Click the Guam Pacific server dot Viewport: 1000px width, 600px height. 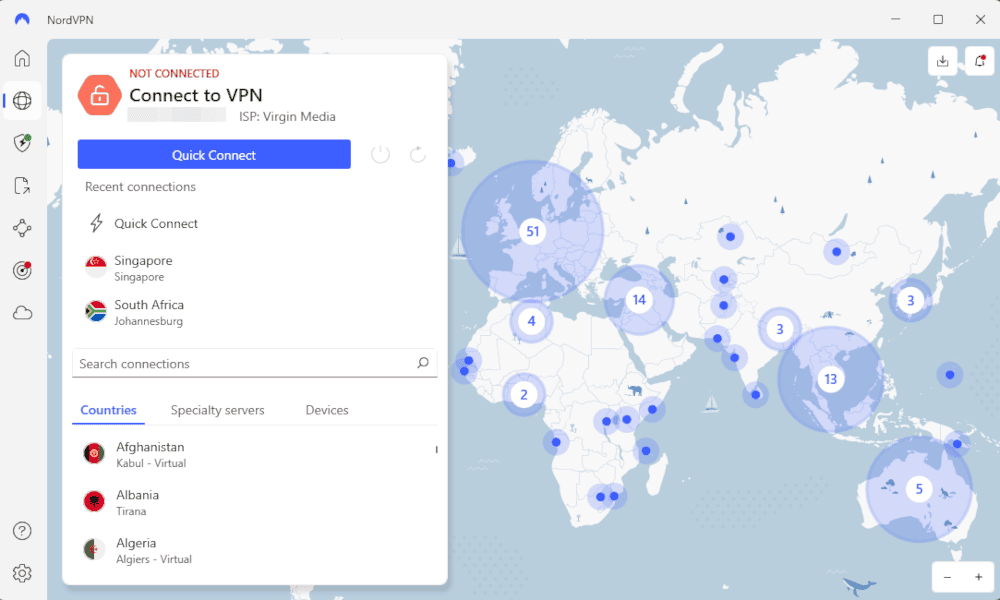pos(950,375)
